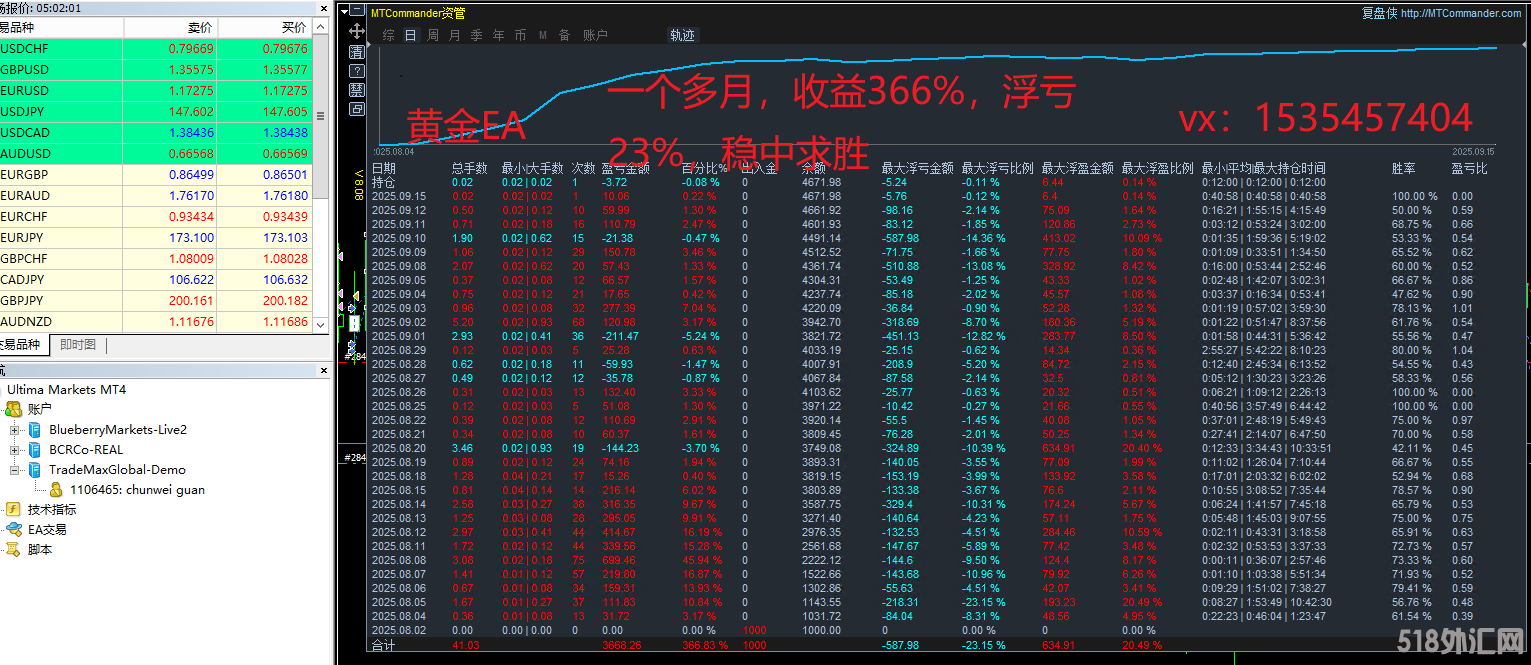
Task: Open the question-mark help icon on sidebar
Action: click(x=357, y=71)
